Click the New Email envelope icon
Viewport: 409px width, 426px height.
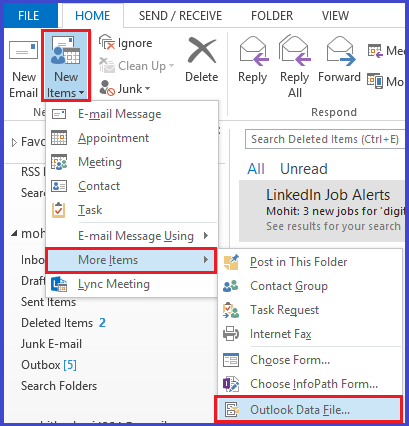point(23,51)
